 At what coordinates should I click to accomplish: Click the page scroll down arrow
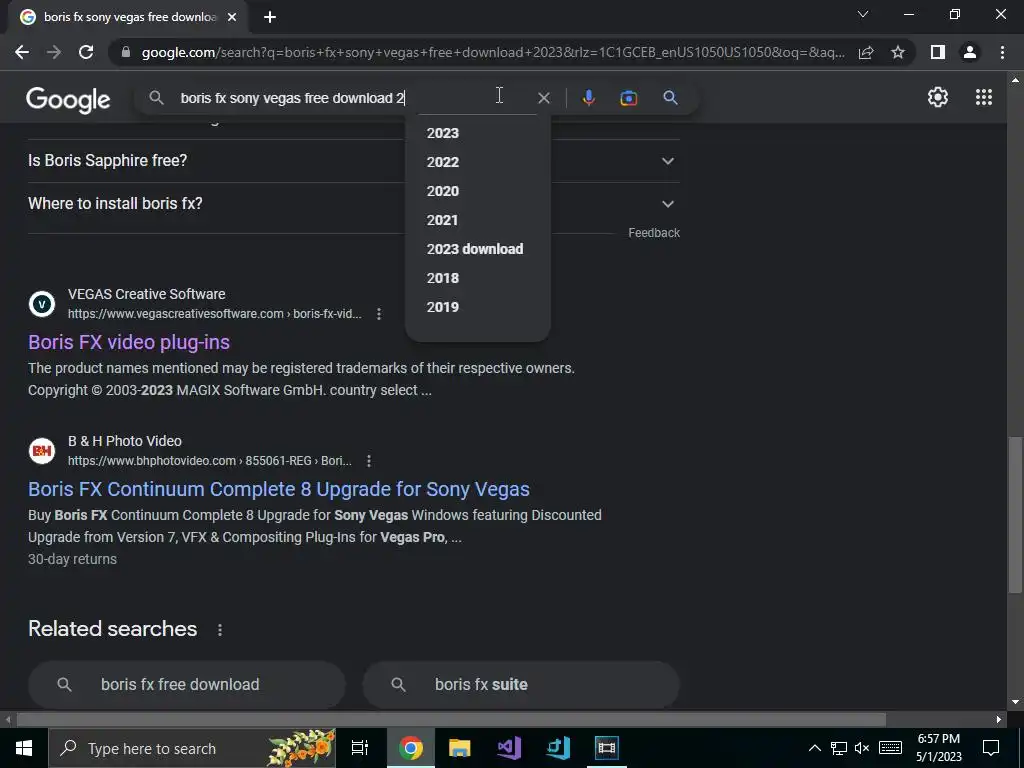click(1015, 702)
